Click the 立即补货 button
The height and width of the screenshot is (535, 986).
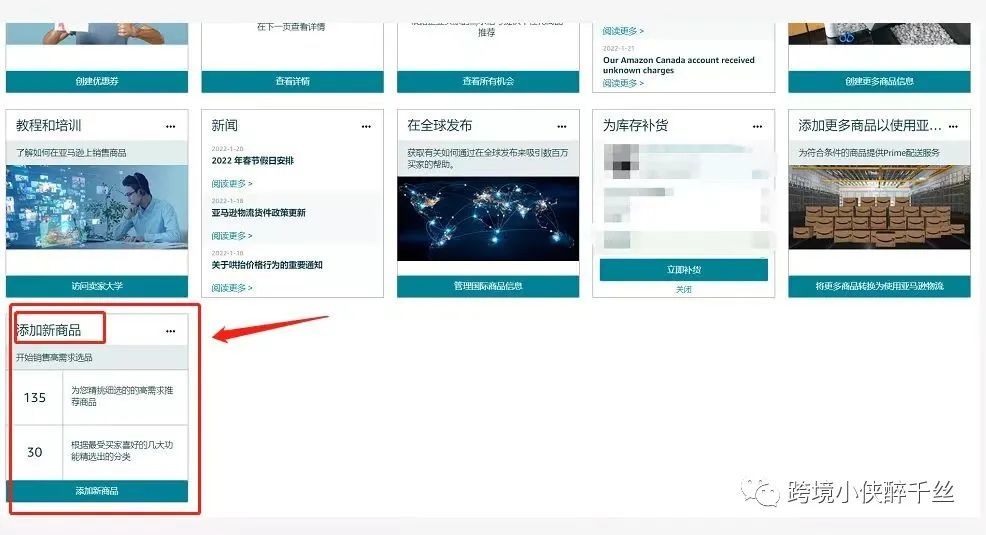tap(684, 270)
